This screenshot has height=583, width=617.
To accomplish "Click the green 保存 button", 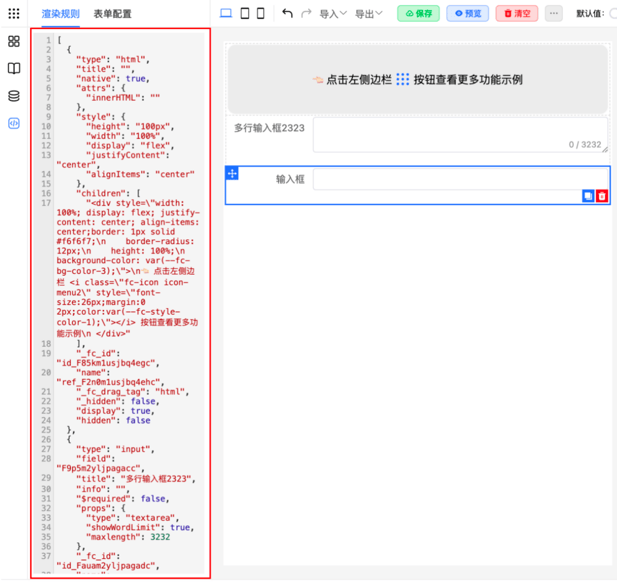I will click(418, 14).
